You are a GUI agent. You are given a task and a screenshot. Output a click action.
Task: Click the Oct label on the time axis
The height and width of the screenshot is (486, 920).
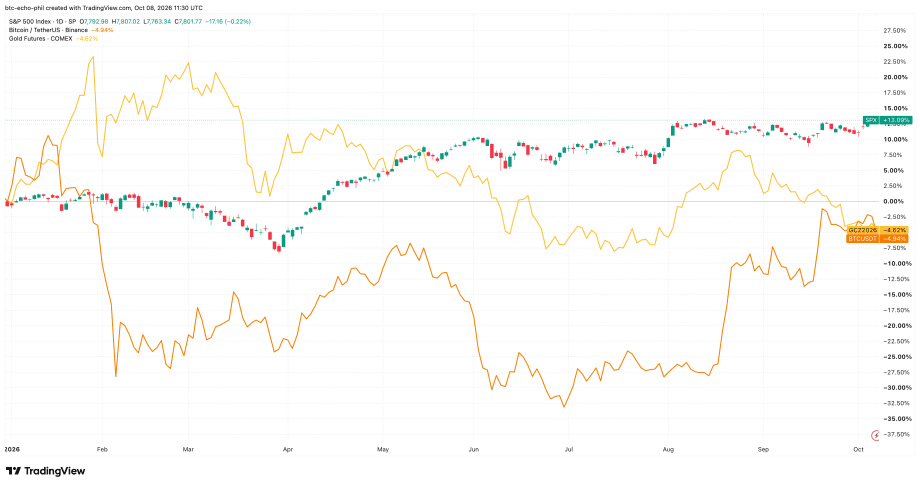858,450
